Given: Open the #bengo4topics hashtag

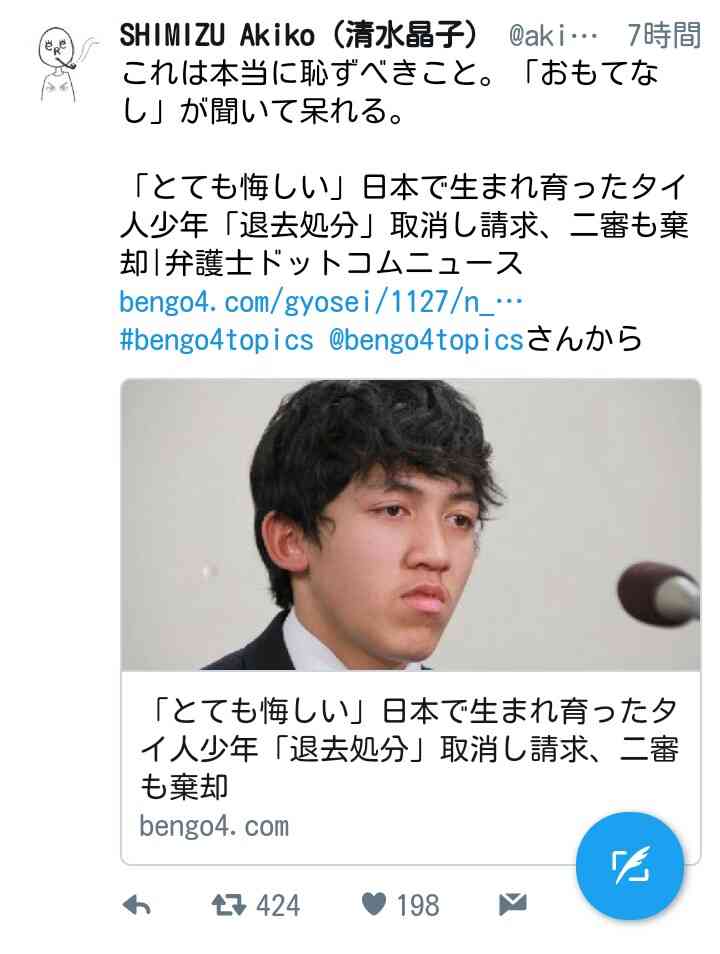Looking at the screenshot, I should (x=217, y=339).
